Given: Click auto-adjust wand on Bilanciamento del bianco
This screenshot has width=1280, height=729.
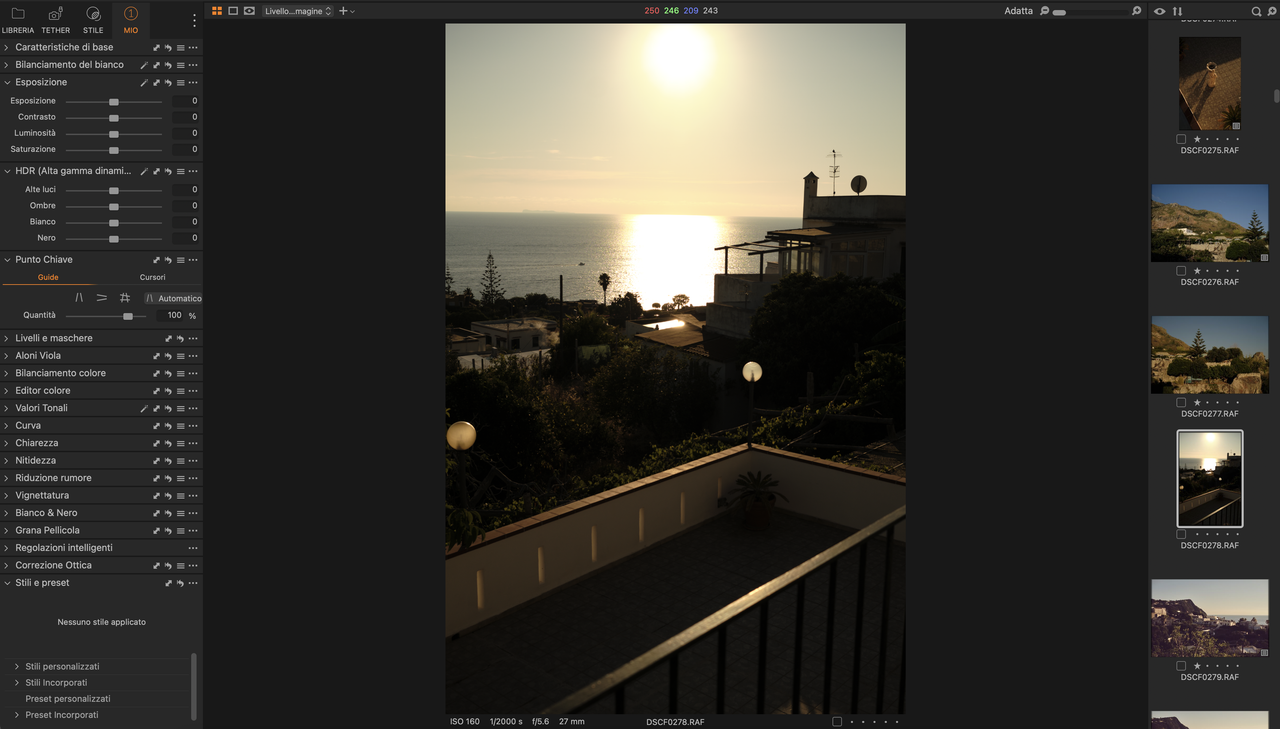Looking at the screenshot, I should (144, 65).
